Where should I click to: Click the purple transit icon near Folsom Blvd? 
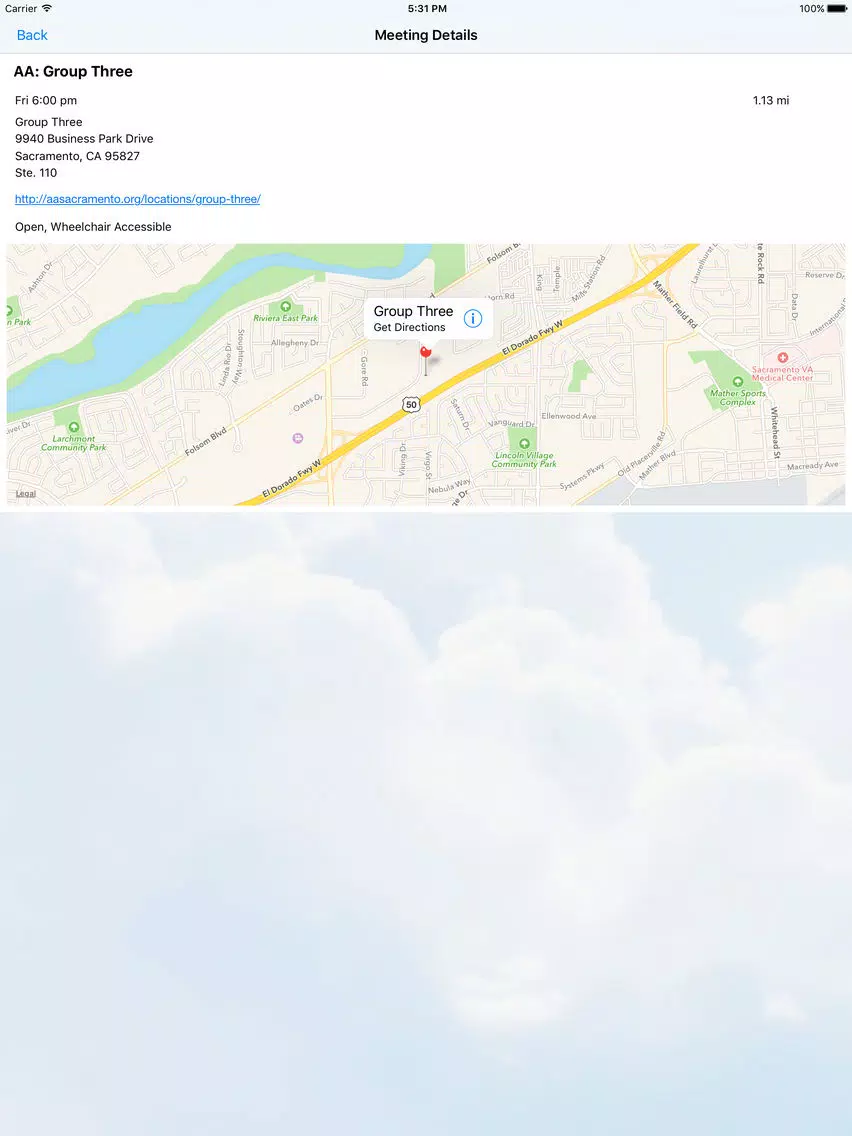297,438
